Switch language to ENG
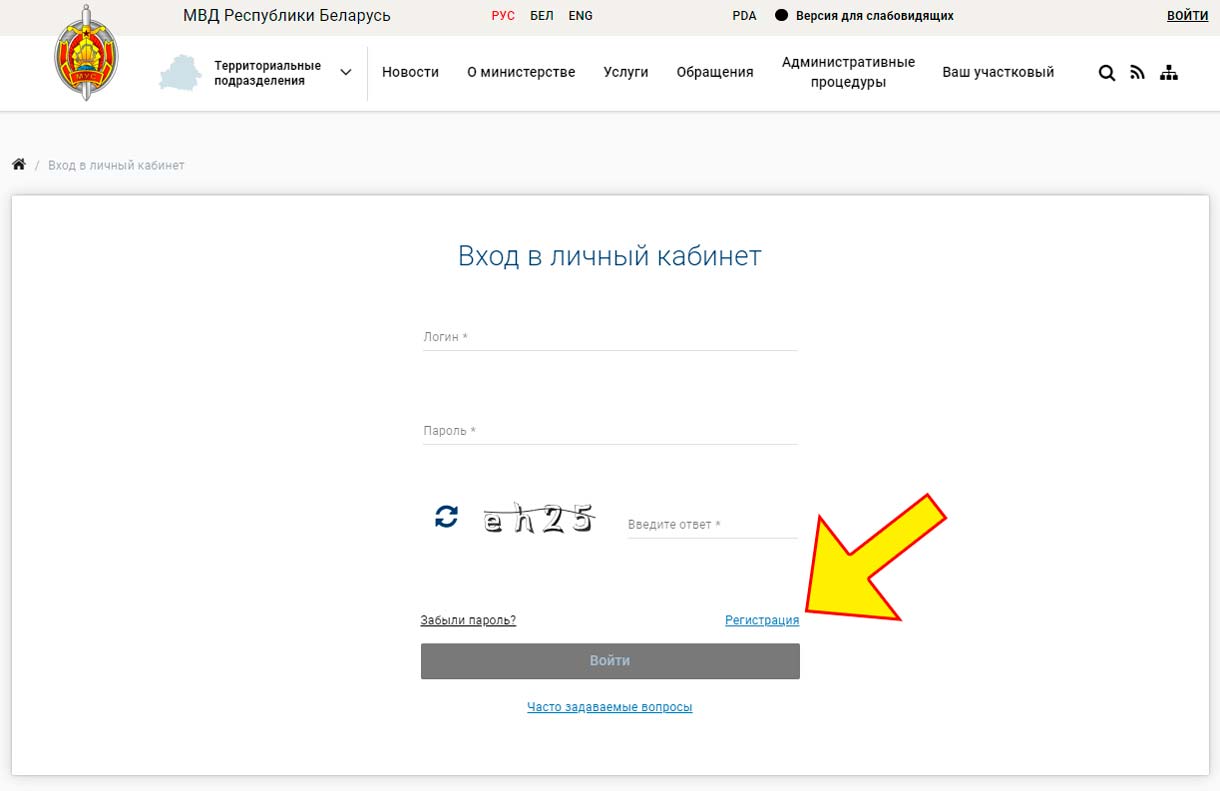This screenshot has height=791, width=1220. coord(580,16)
